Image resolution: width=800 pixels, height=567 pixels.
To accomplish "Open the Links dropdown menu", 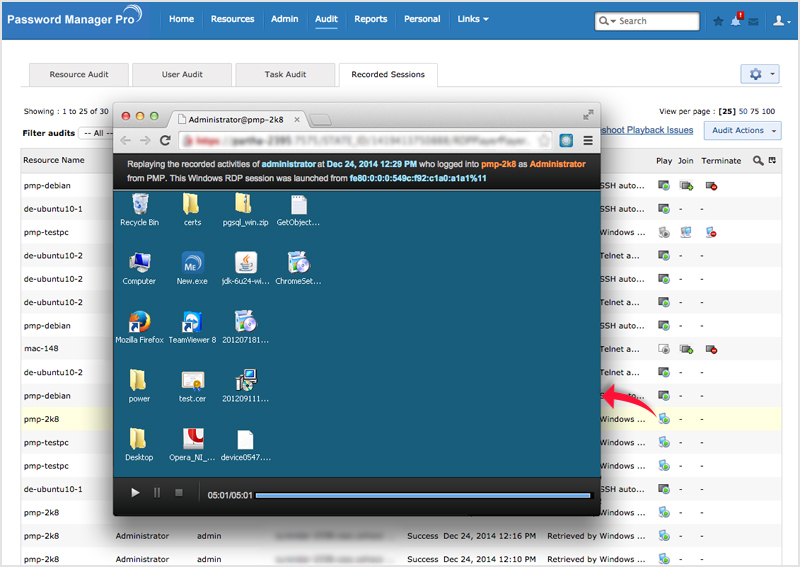I will 472,19.
